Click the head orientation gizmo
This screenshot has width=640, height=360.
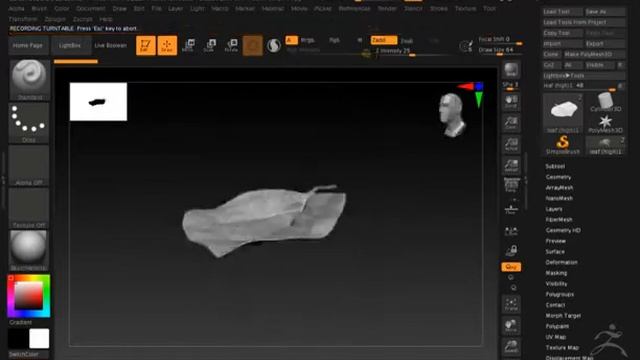pyautogui.click(x=451, y=115)
